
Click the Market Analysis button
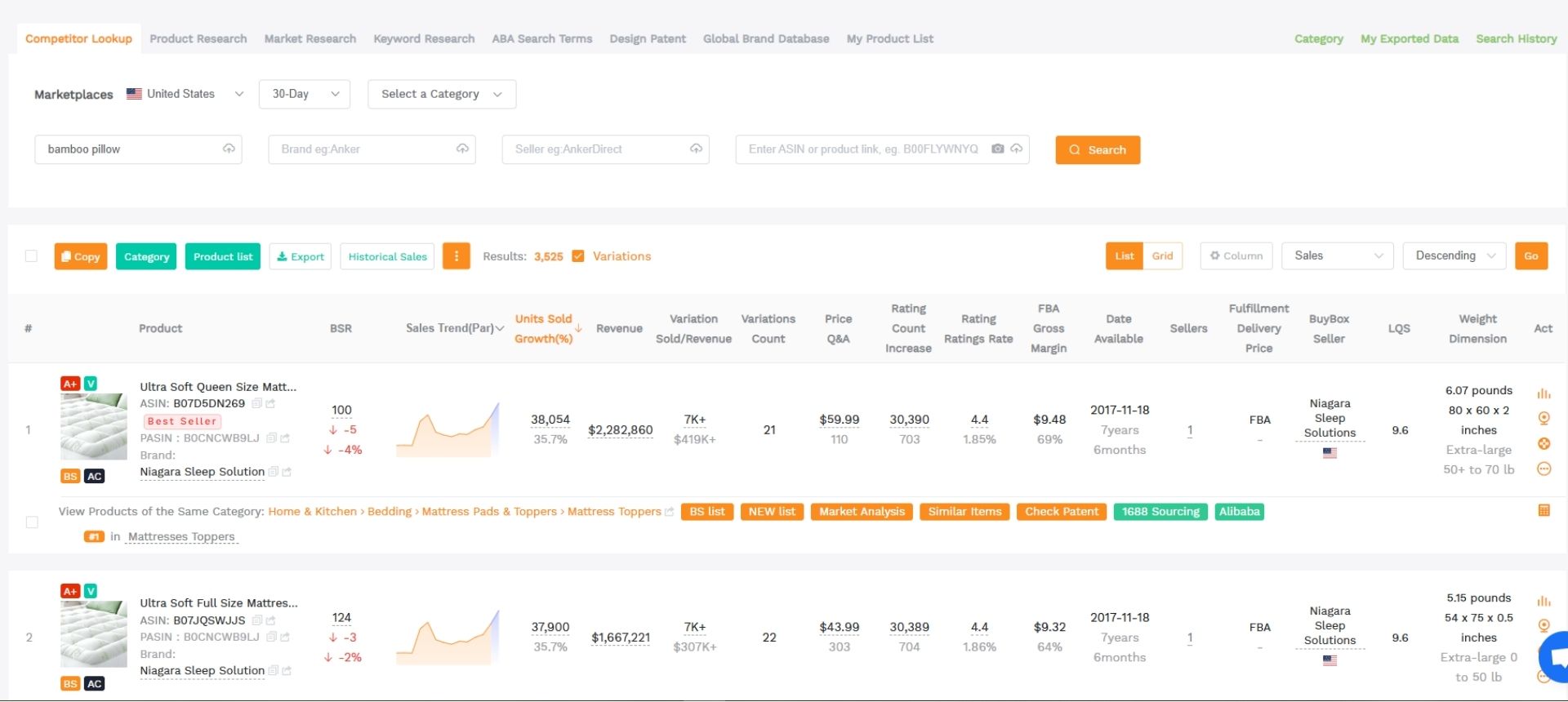pyautogui.click(x=862, y=512)
